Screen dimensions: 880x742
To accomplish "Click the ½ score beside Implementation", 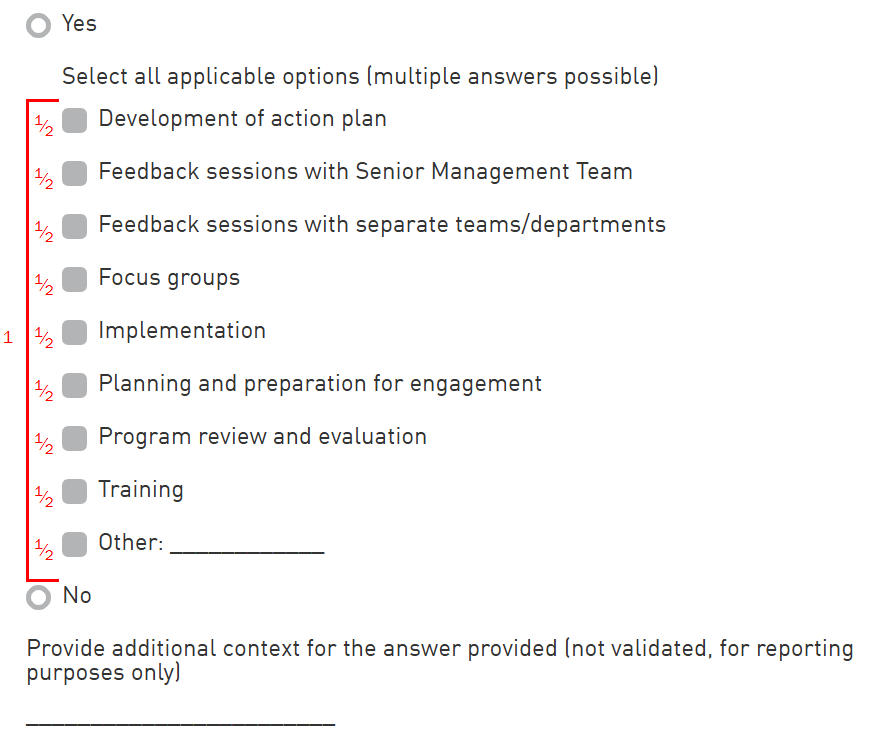I will [x=44, y=338].
